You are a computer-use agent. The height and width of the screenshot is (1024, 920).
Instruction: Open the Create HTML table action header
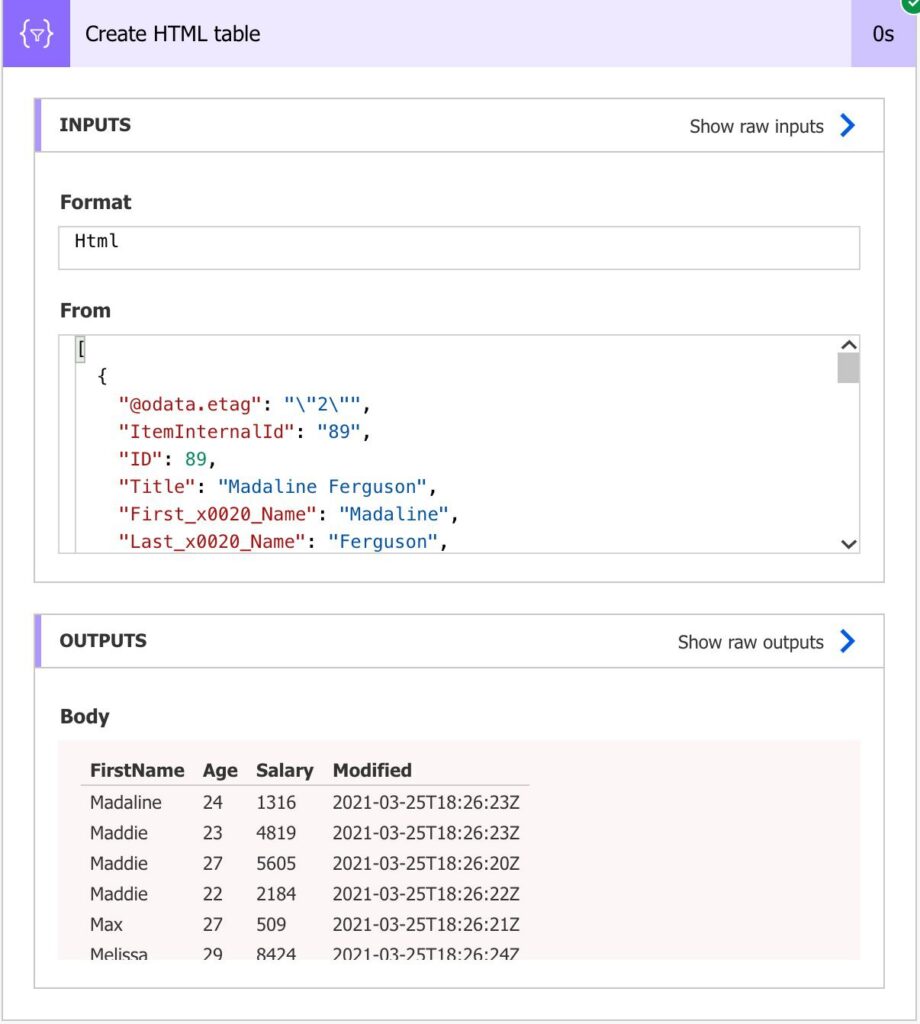point(460,33)
